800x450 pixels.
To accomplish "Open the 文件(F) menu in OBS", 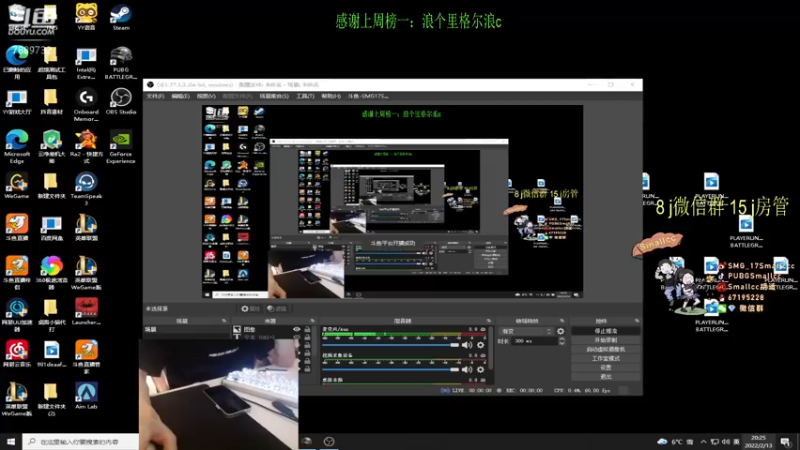I will (155, 96).
